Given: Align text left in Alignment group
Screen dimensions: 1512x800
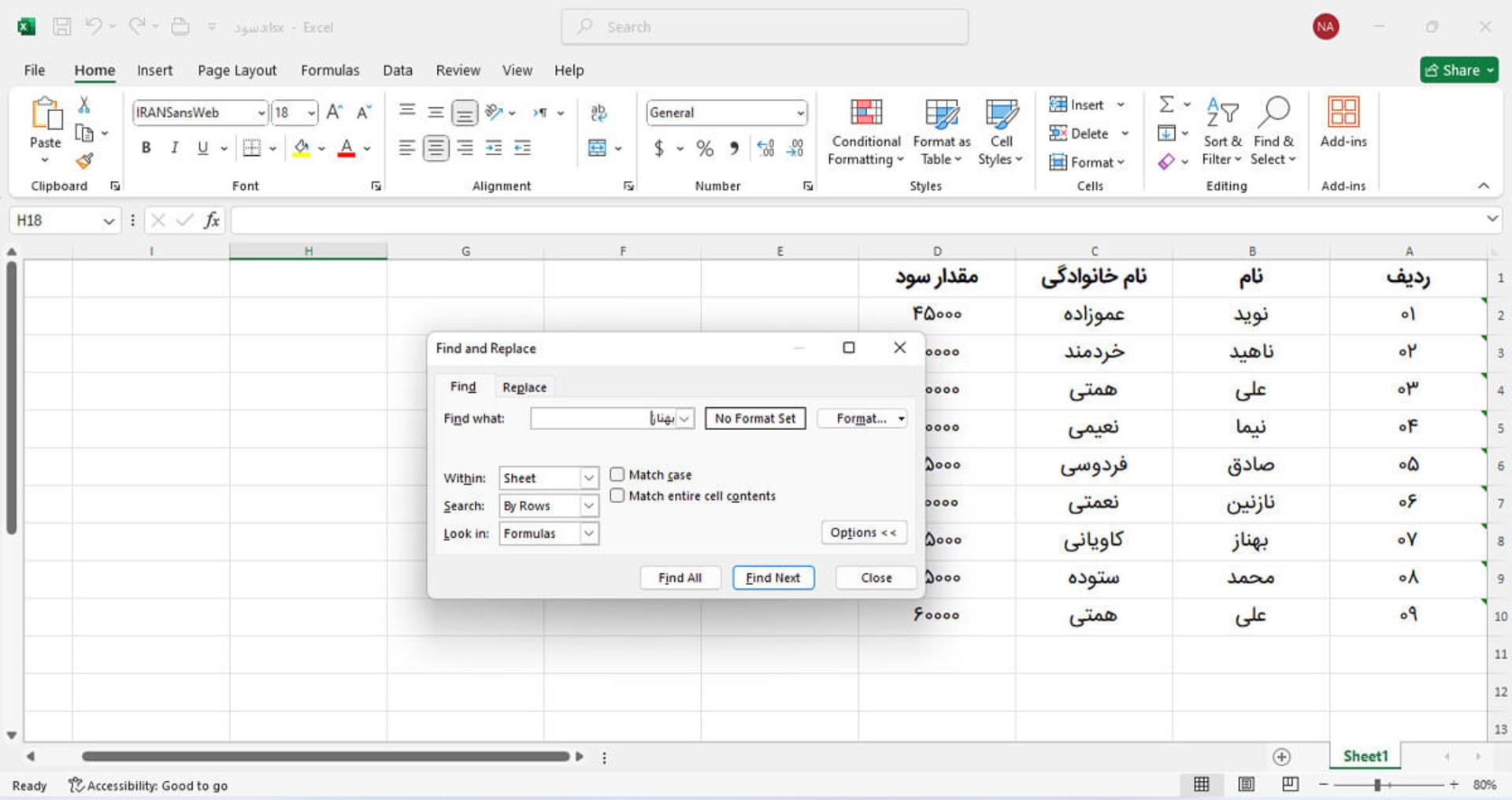Looking at the screenshot, I should coord(406,148).
